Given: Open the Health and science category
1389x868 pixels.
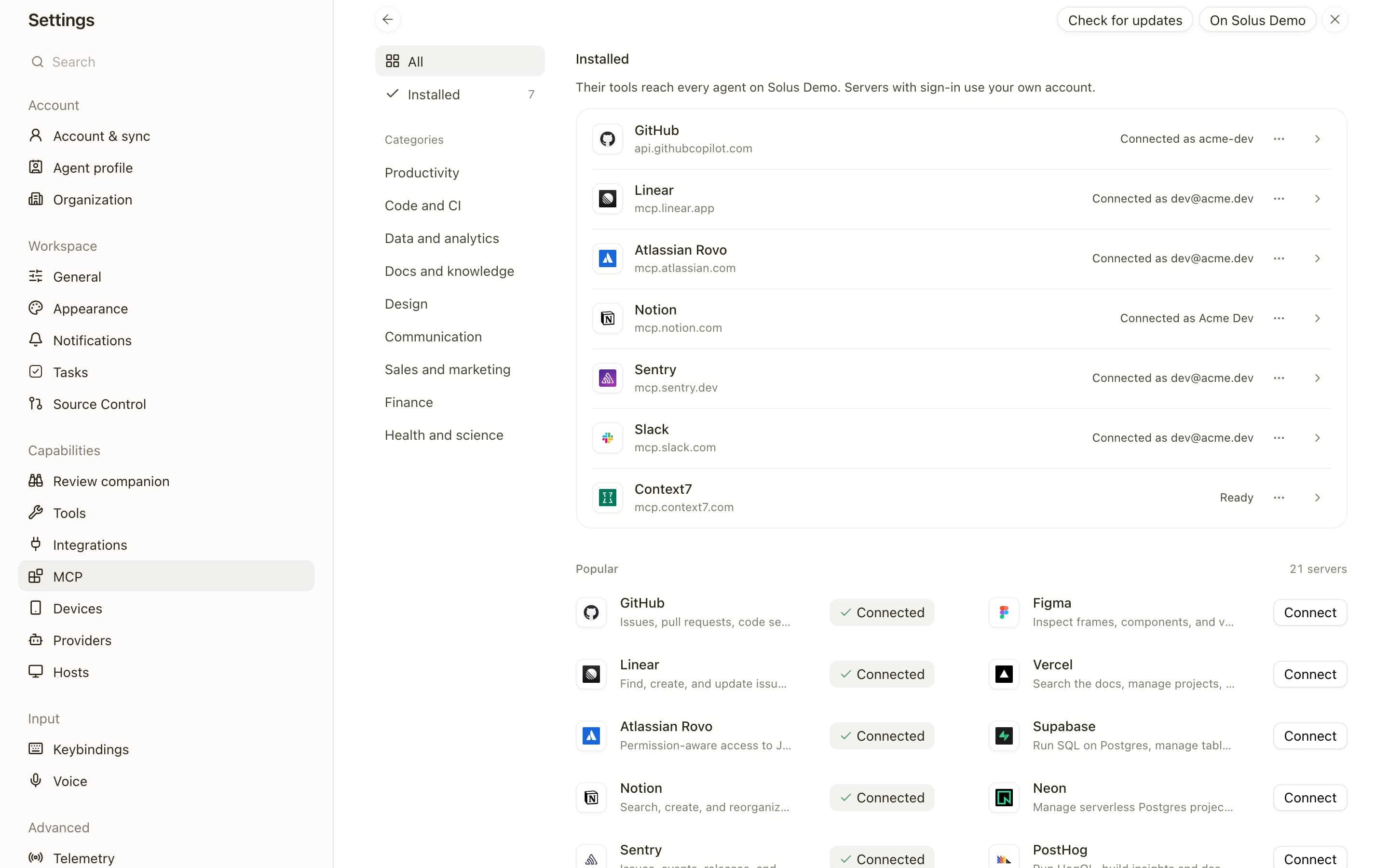Looking at the screenshot, I should 460,435.
